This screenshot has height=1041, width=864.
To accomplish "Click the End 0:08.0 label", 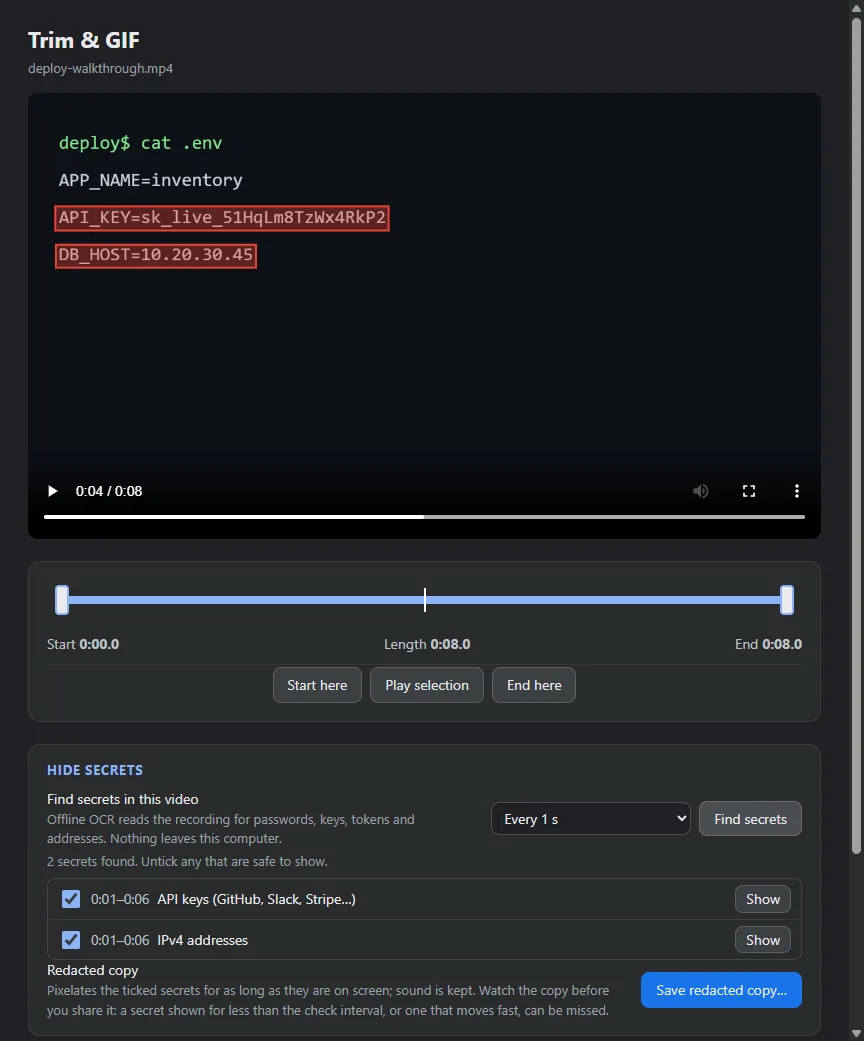I will click(768, 644).
